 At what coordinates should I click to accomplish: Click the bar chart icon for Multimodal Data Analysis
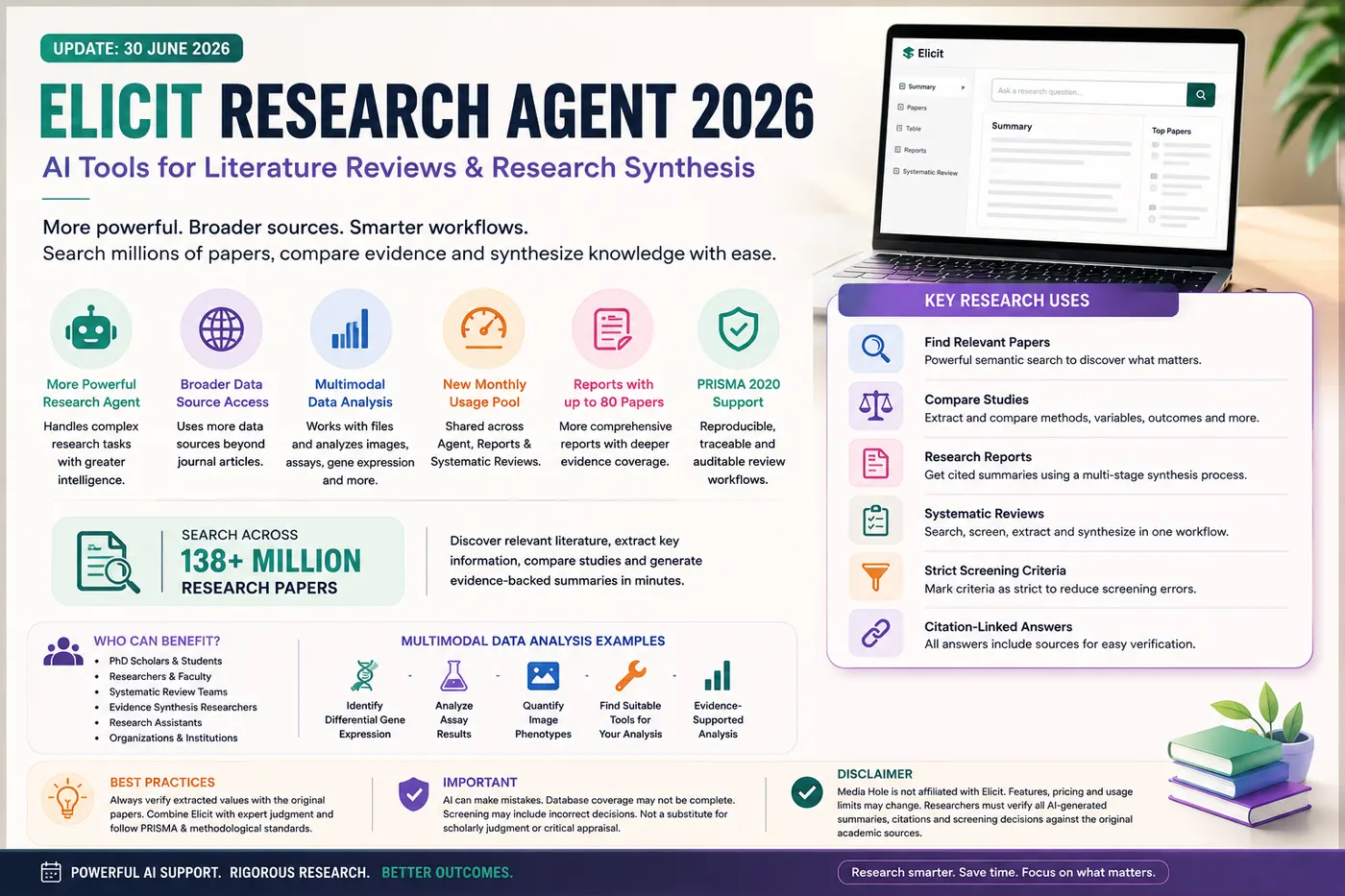(351, 329)
